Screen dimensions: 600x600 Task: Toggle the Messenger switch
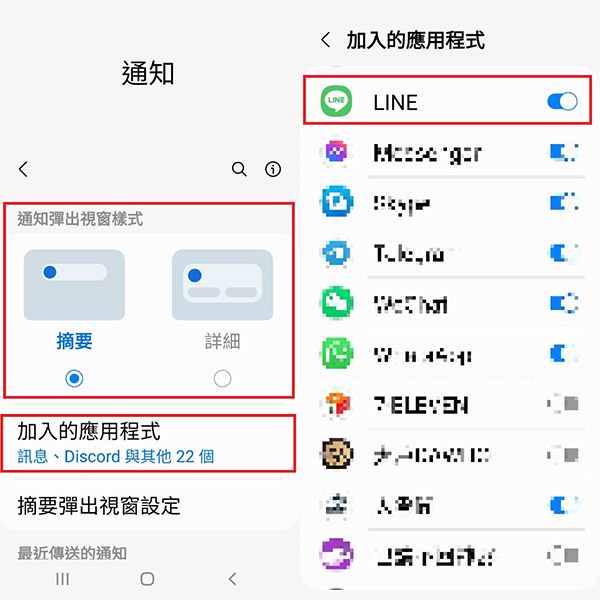564,152
